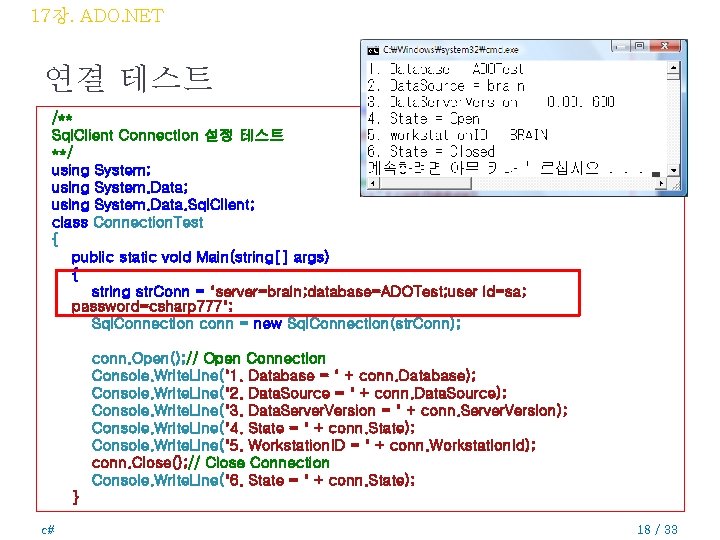Click console horizontal scrollbar right arrow
This screenshot has height=540, width=720.
(661, 183)
